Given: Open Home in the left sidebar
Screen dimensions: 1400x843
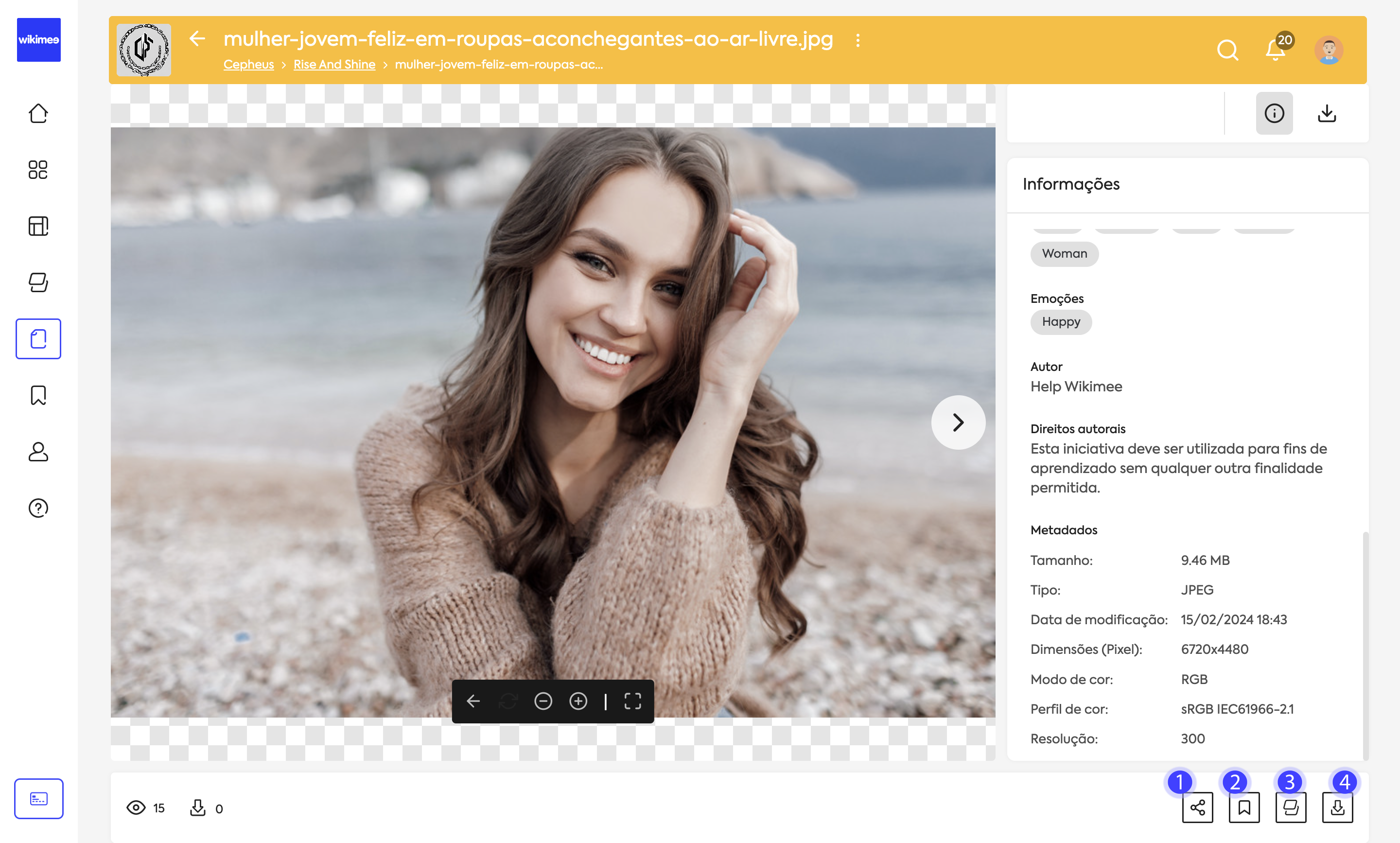Looking at the screenshot, I should [x=38, y=113].
